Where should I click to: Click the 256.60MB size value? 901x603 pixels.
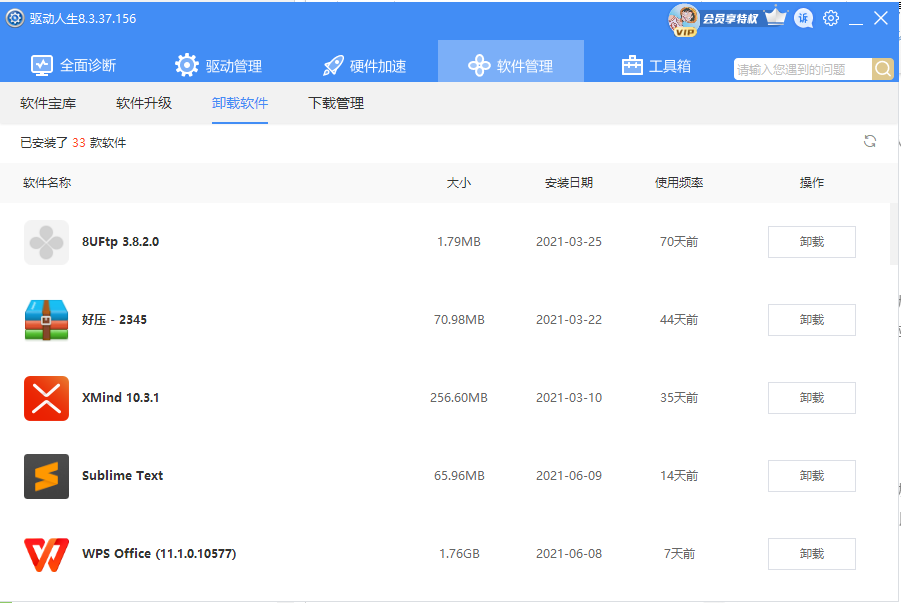pos(459,398)
